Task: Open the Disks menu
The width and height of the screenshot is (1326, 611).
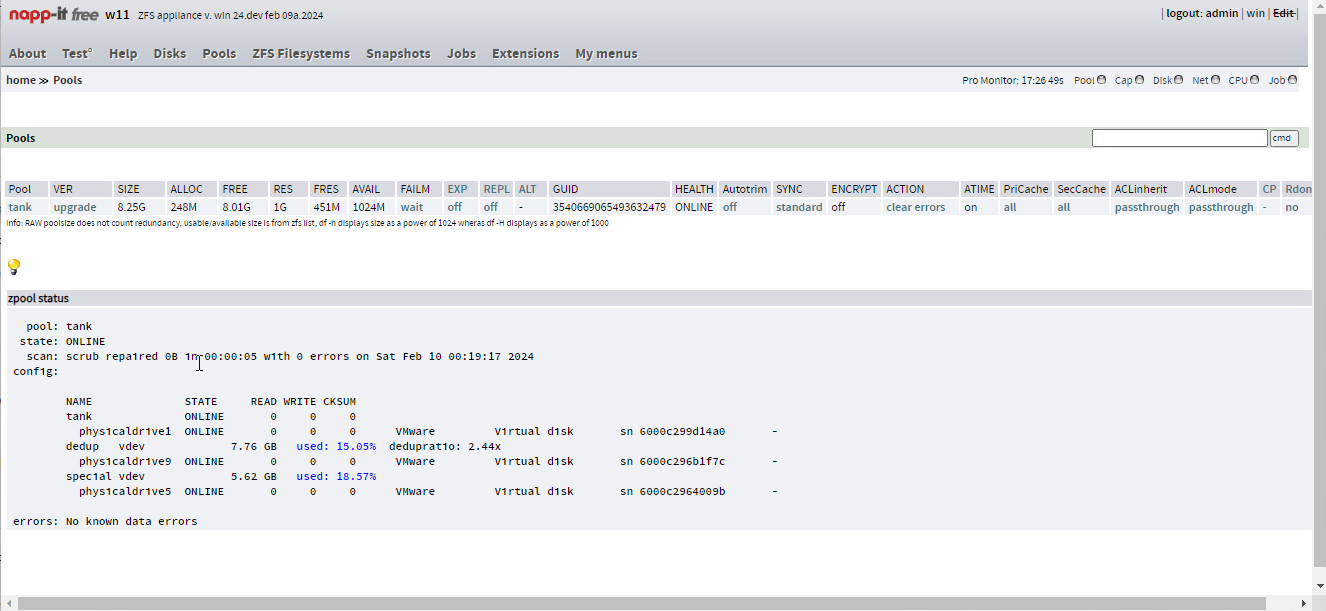Action: coord(170,54)
